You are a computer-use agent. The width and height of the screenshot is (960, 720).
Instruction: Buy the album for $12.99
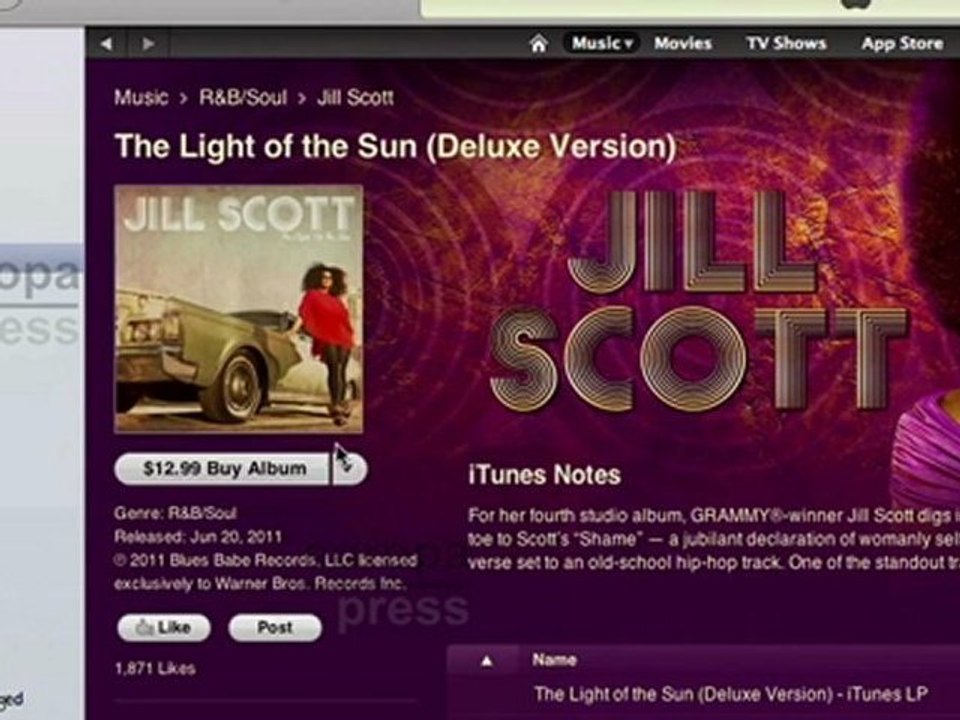pos(223,468)
